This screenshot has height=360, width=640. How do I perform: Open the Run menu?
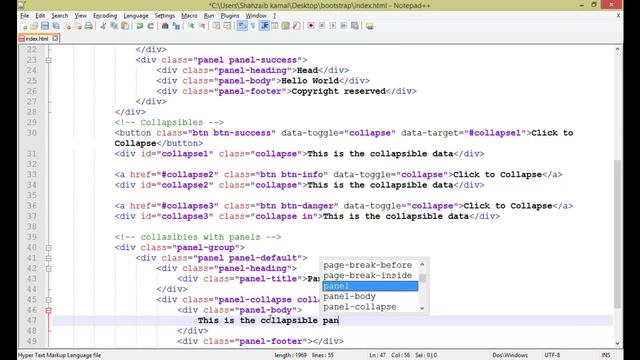pyautogui.click(x=209, y=16)
